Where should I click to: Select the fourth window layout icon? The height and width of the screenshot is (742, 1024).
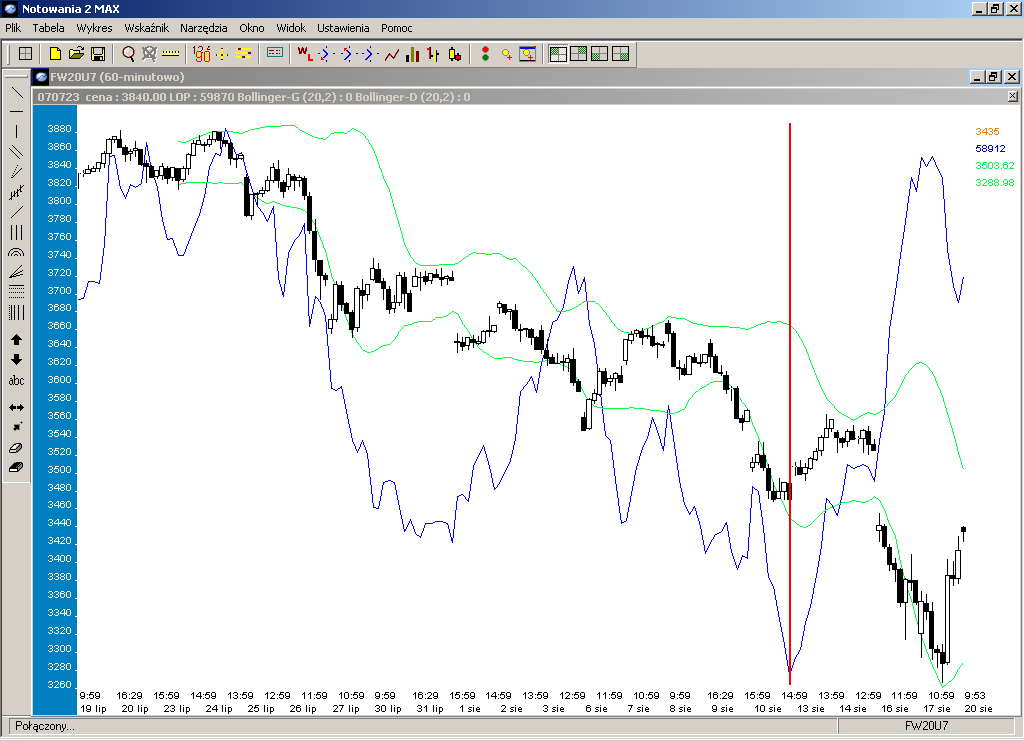pos(620,54)
